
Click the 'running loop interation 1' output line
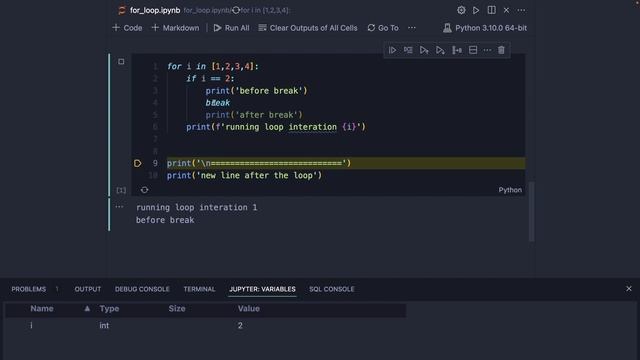[x=196, y=207]
